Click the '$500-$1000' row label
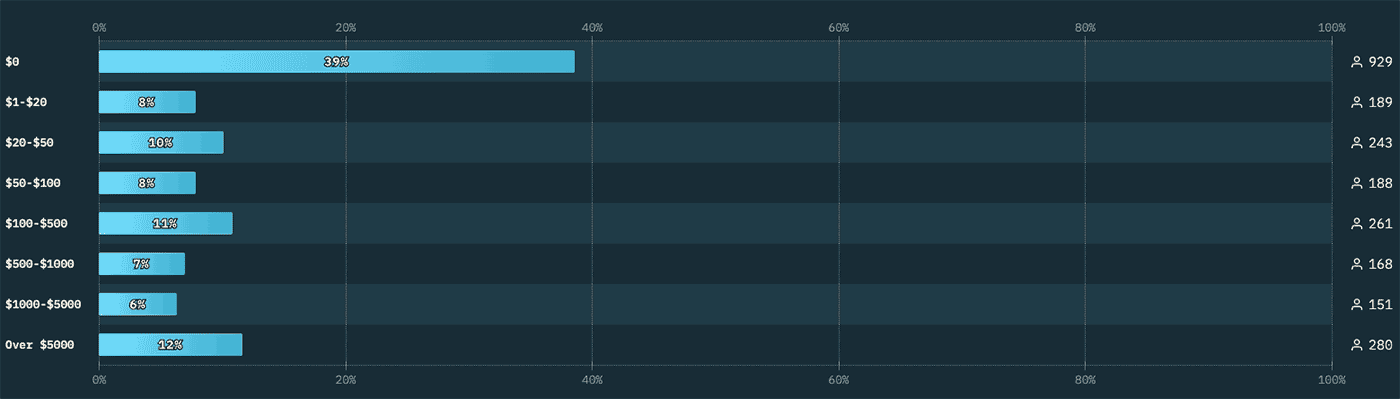Screen dimensions: 1400x399 point(40,264)
